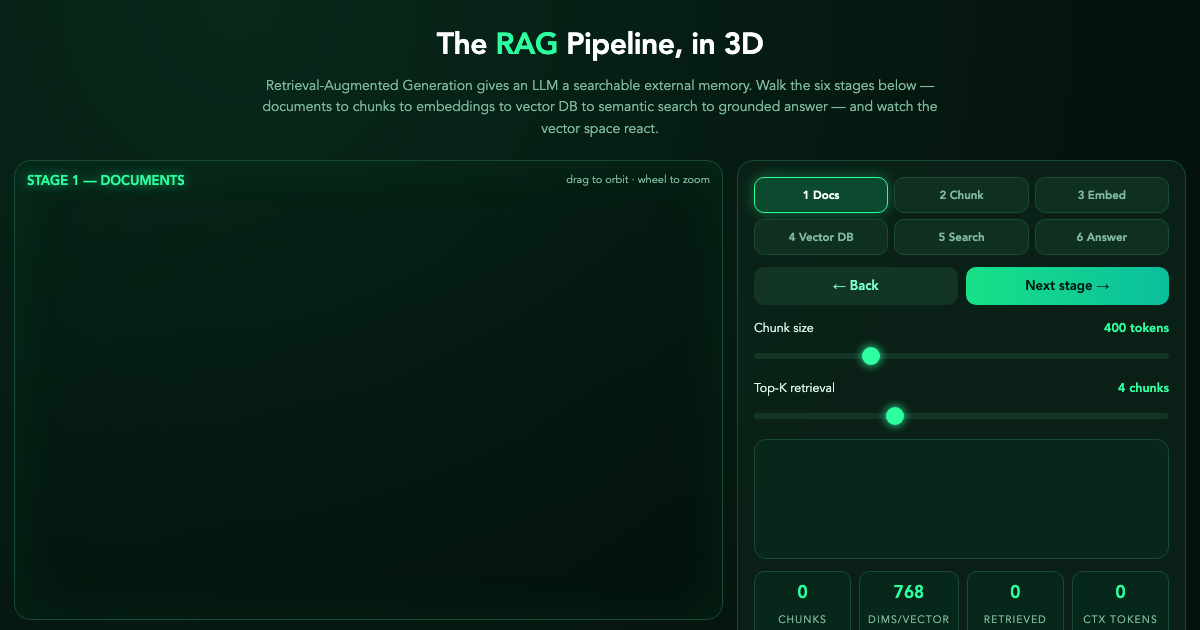Click the Chunk size label
The width and height of the screenshot is (1200, 630).
click(784, 328)
